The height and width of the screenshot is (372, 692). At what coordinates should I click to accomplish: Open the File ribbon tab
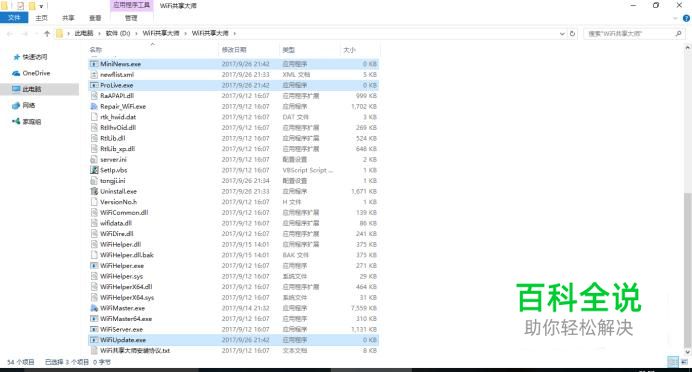tap(14, 18)
